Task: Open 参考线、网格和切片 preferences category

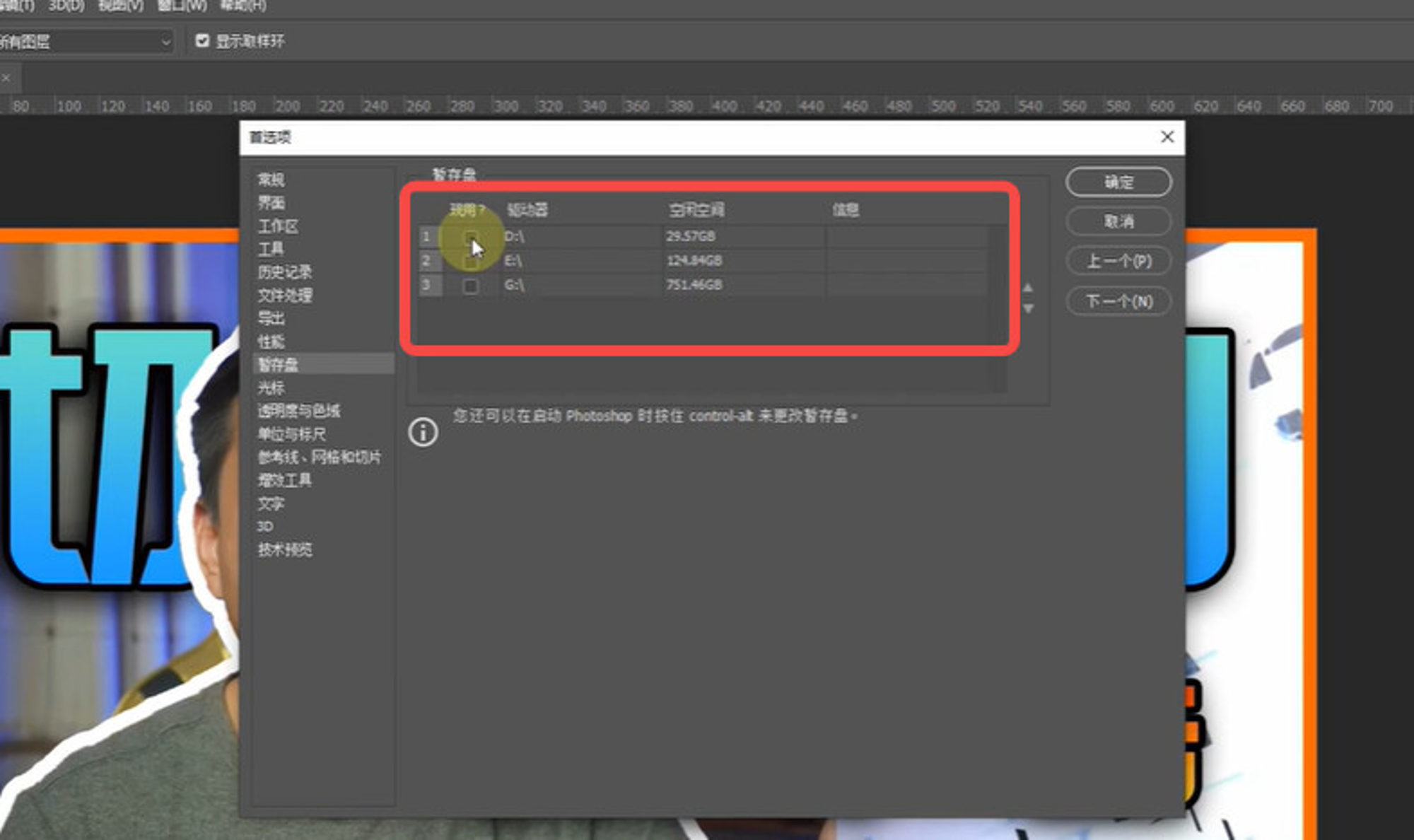Action: [319, 457]
